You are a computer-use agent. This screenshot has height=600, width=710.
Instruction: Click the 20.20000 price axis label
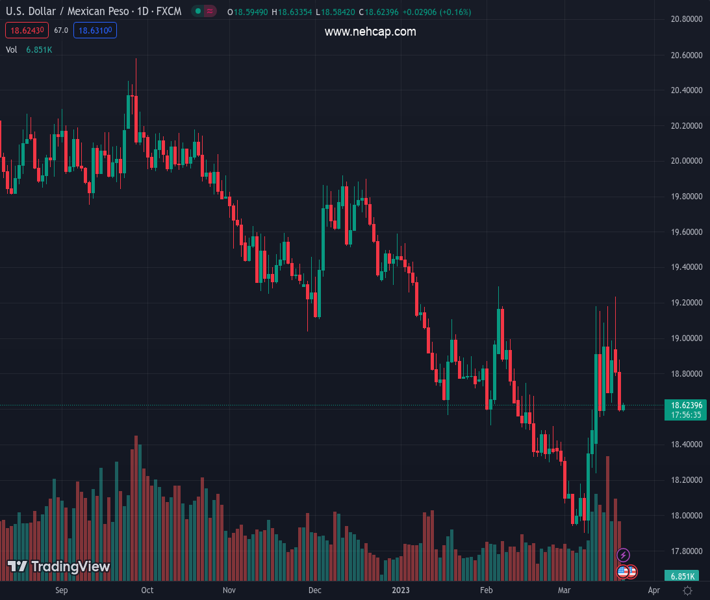686,125
